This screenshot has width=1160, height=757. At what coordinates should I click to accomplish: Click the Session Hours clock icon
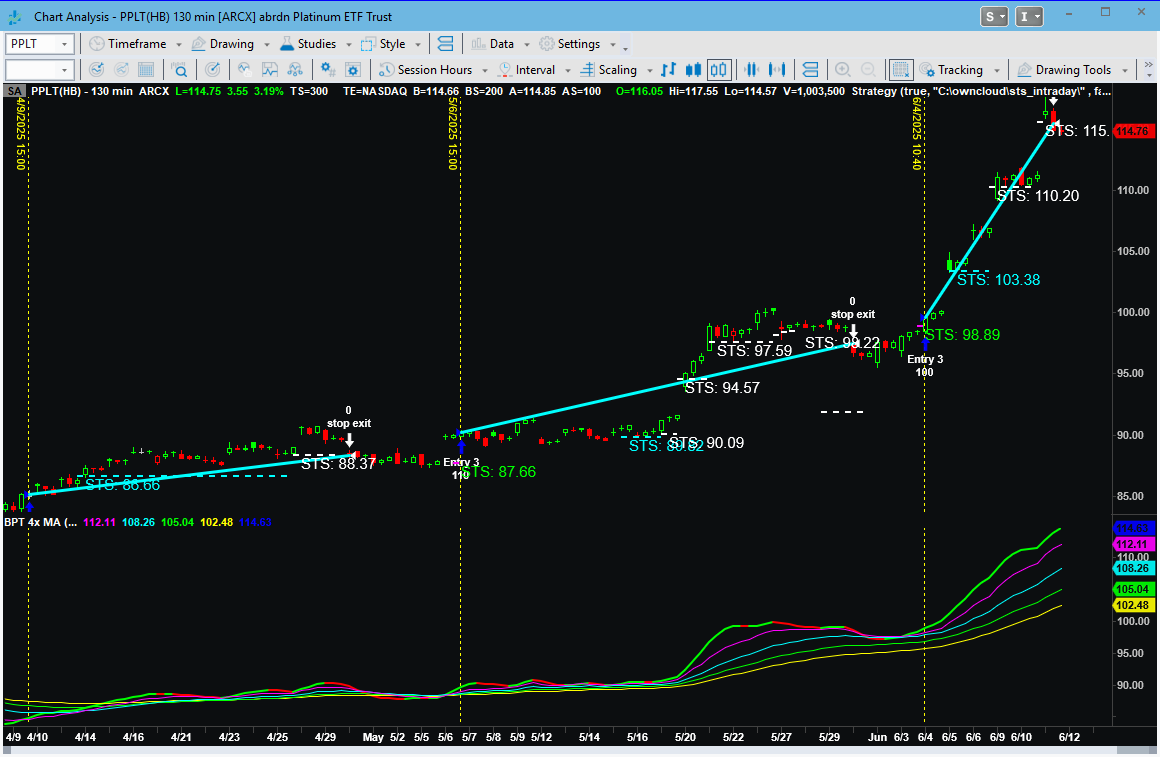386,70
